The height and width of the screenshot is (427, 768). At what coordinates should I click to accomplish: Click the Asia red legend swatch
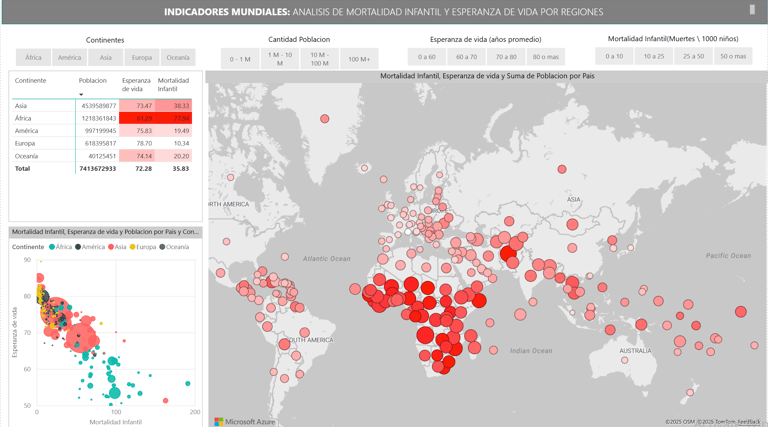point(111,247)
